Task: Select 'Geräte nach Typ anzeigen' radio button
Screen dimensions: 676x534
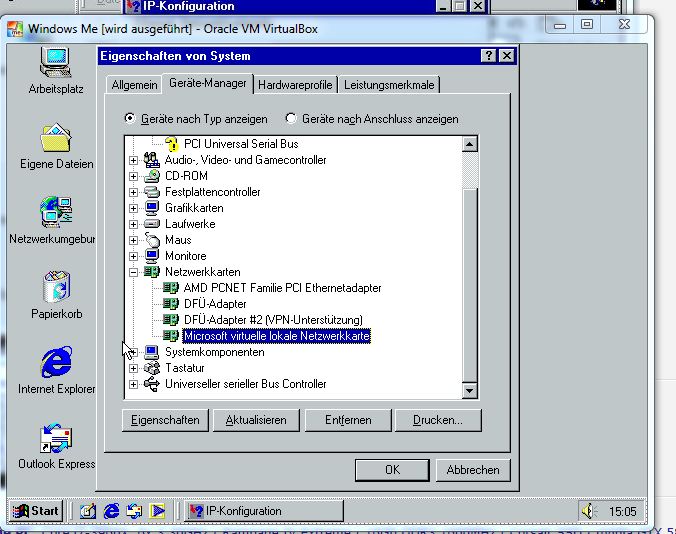Action: pyautogui.click(x=130, y=118)
